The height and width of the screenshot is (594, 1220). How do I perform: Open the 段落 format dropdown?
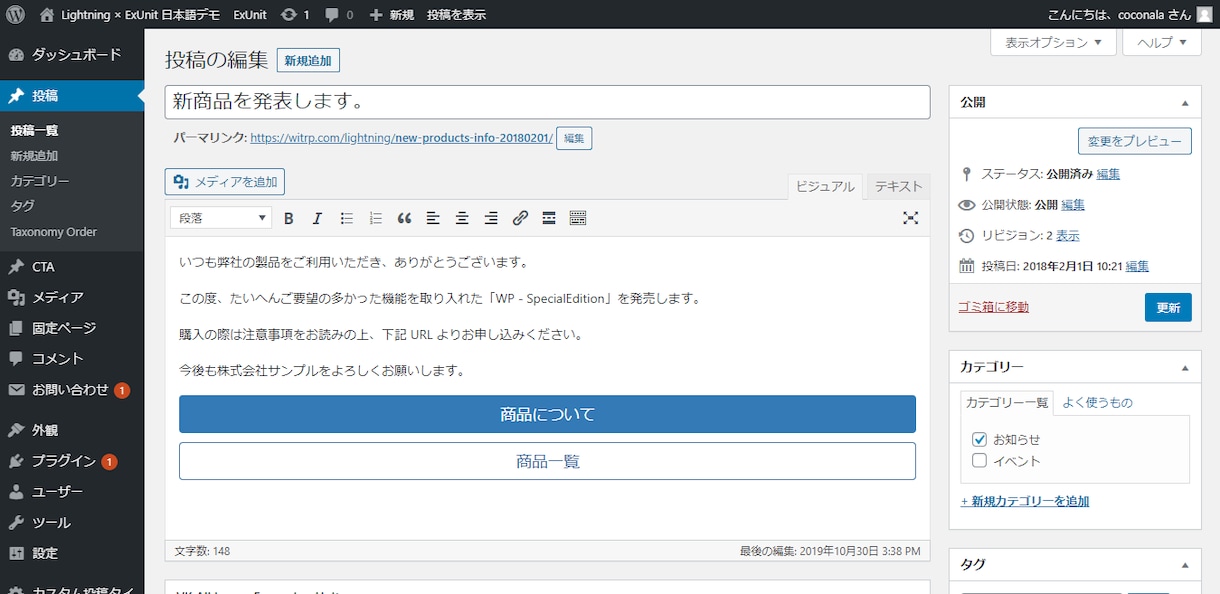(x=221, y=218)
